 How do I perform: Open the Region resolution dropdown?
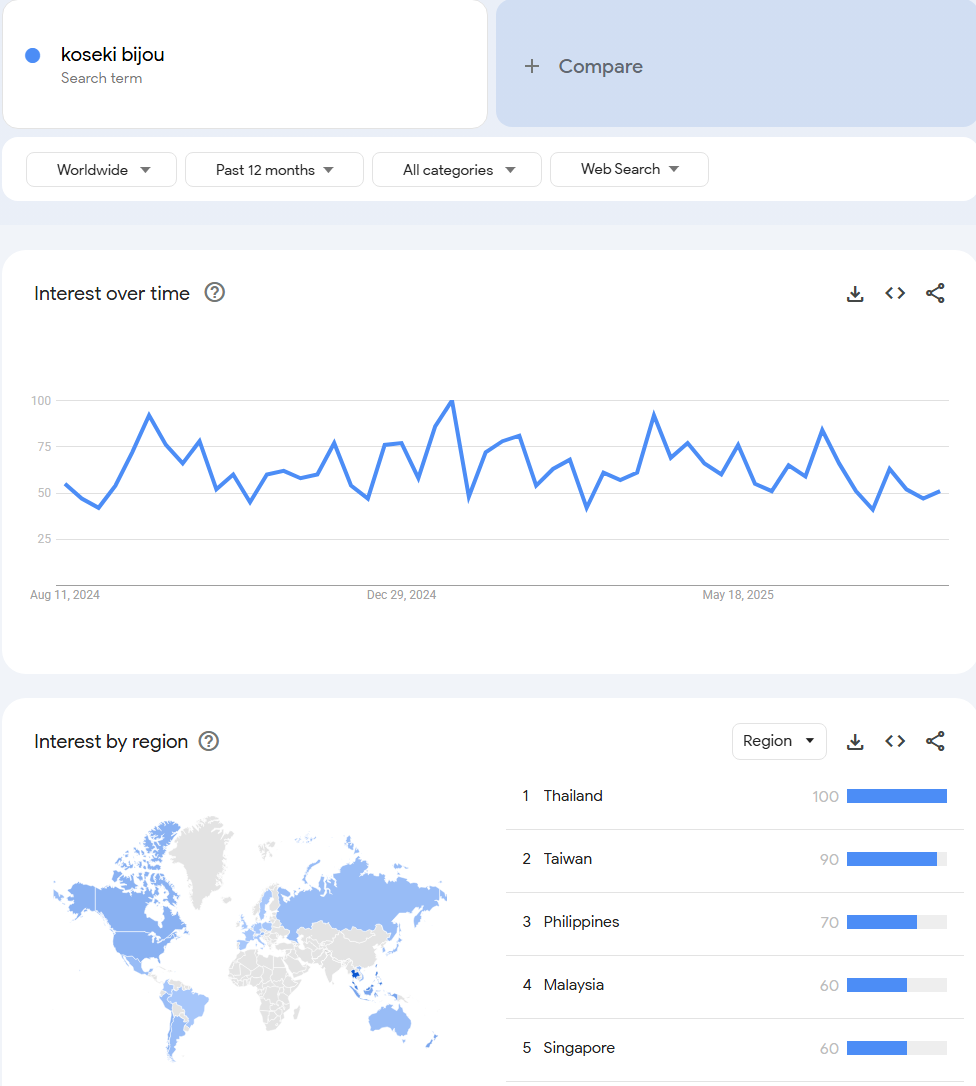(x=779, y=741)
